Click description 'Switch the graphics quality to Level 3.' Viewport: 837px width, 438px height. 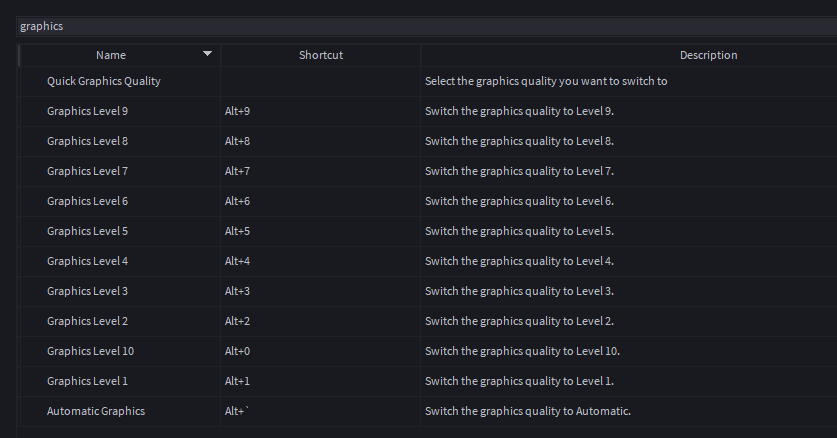(x=519, y=291)
